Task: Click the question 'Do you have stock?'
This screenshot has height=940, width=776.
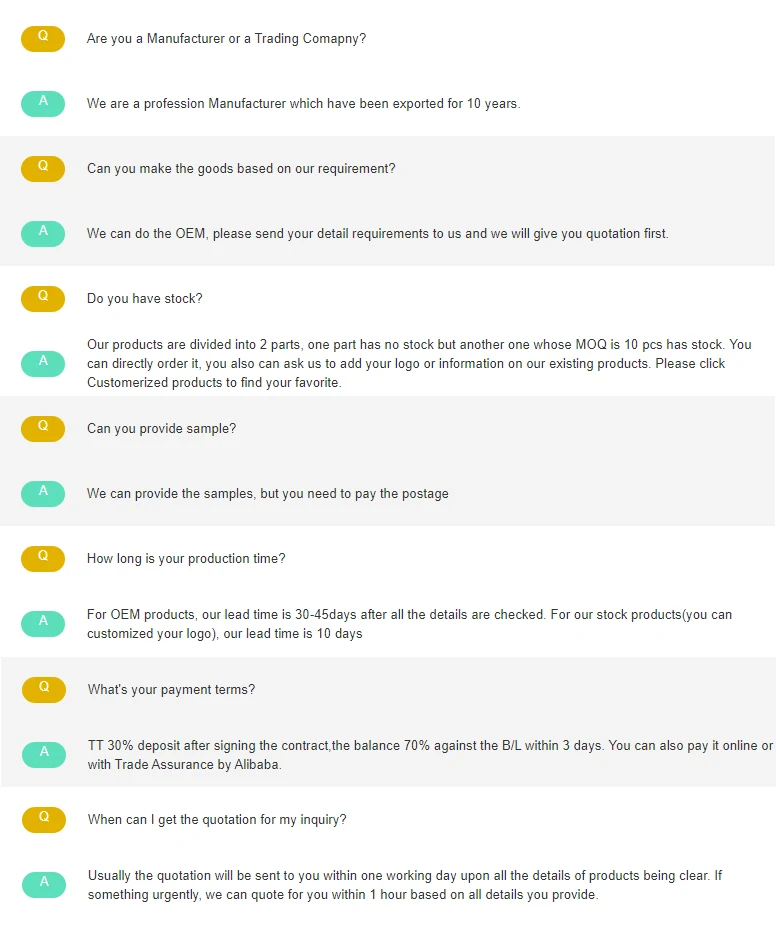Action: [145, 299]
